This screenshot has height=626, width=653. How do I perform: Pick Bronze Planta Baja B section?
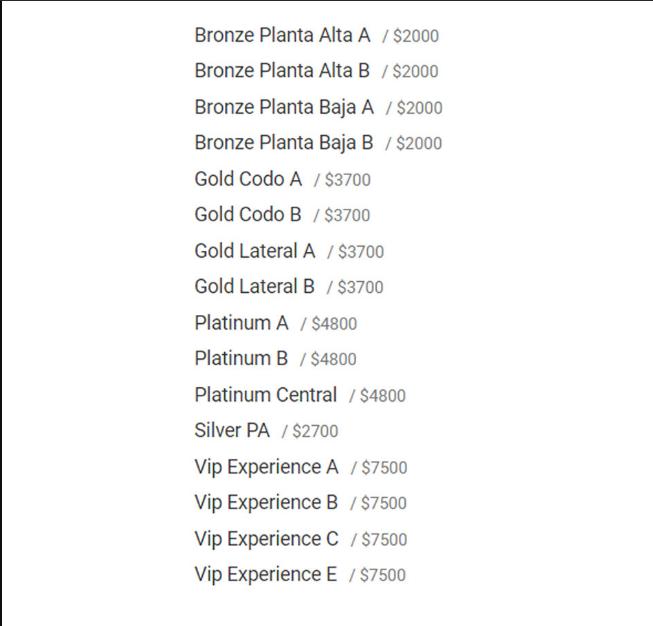click(284, 143)
